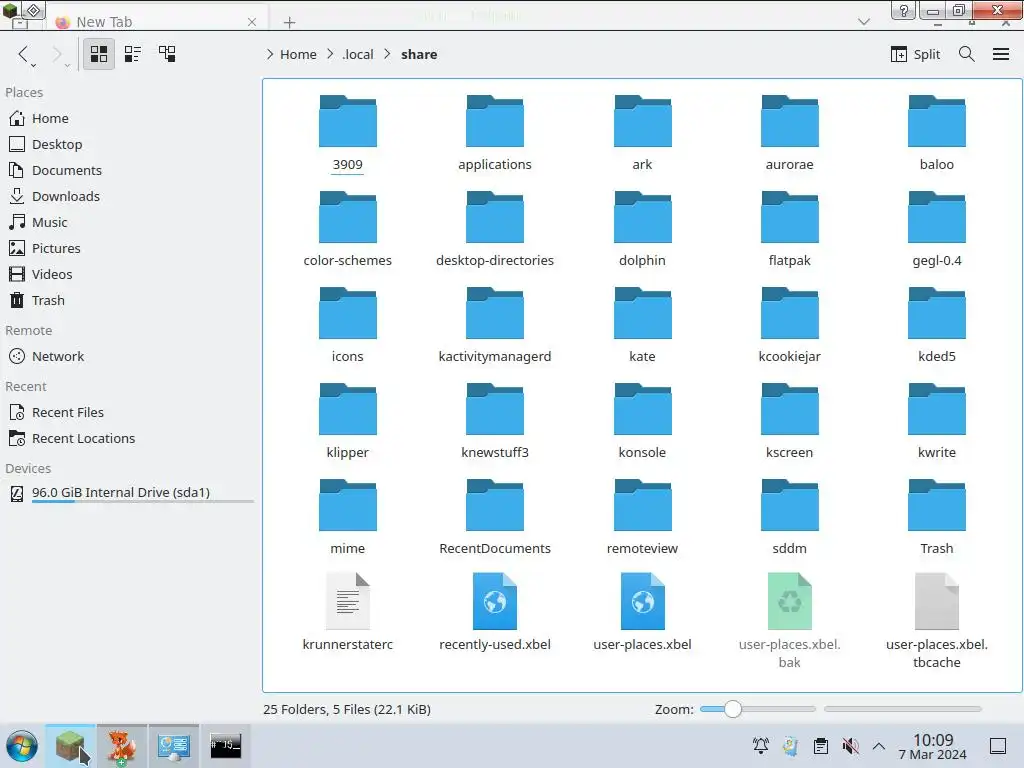The height and width of the screenshot is (768, 1024).
Task: Select the desktop-directories folder
Action: pyautogui.click(x=494, y=230)
